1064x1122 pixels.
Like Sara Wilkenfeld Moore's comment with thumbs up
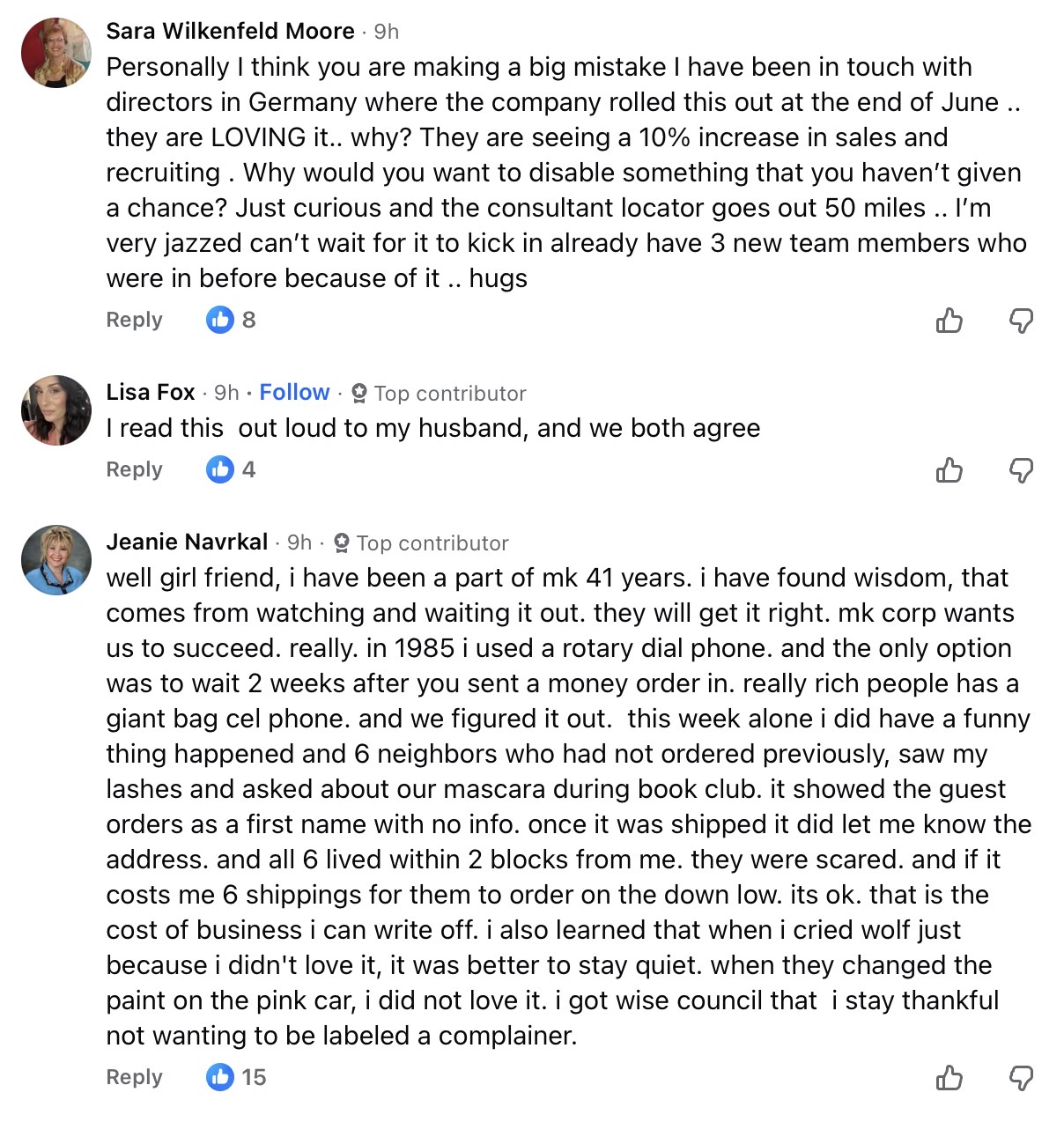tap(949, 320)
